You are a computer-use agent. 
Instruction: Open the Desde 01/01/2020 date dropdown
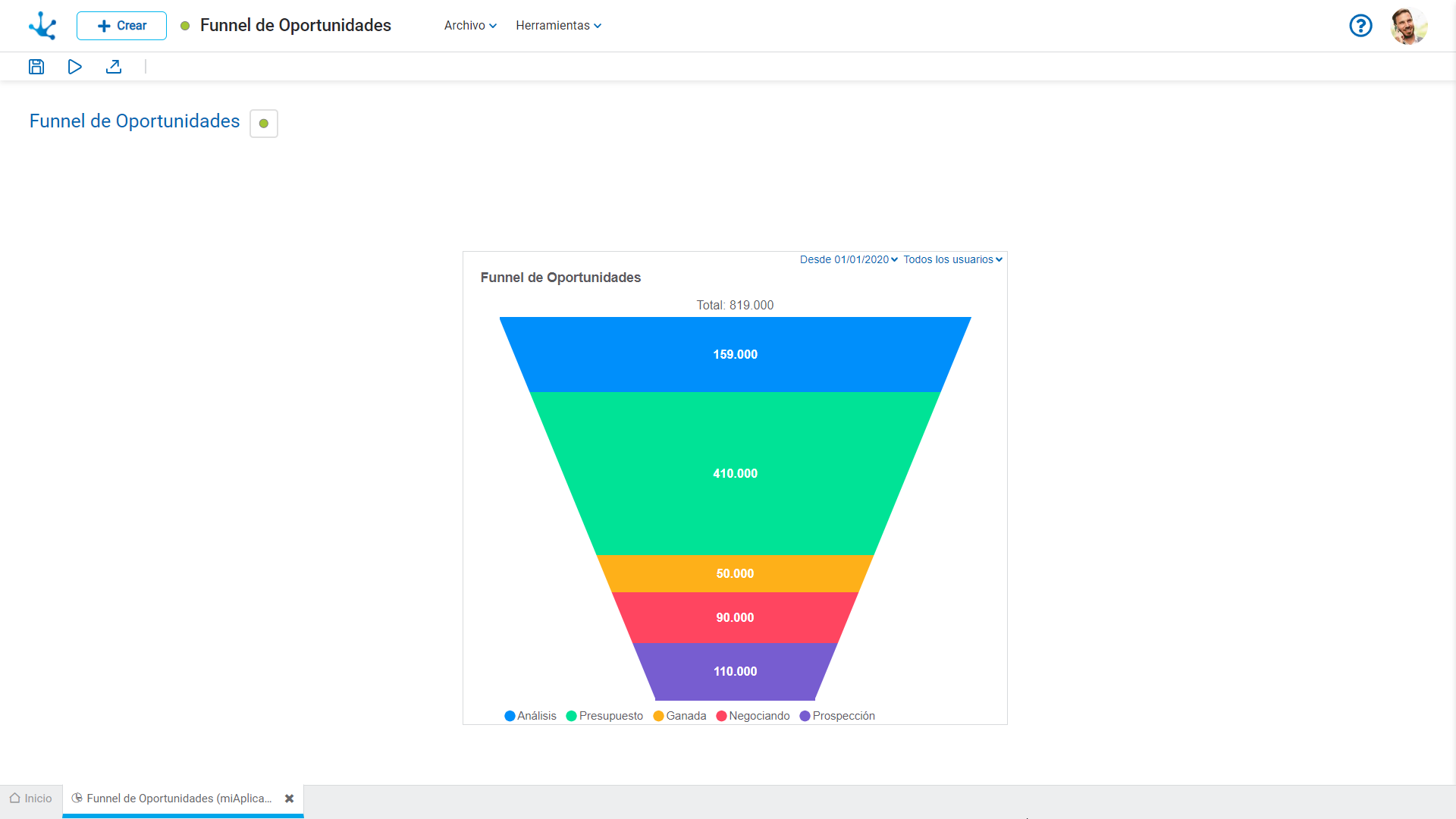tap(849, 259)
